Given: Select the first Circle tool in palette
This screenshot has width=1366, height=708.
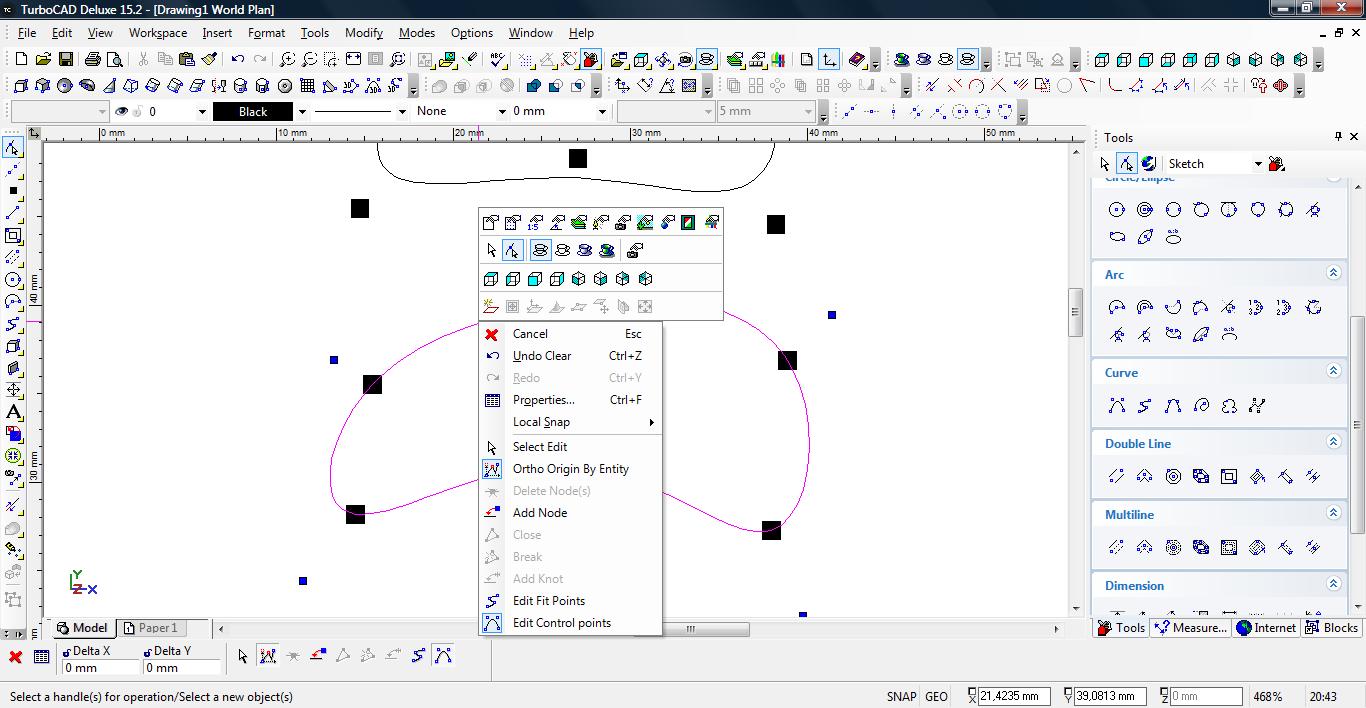Looking at the screenshot, I should pyautogui.click(x=1117, y=210).
